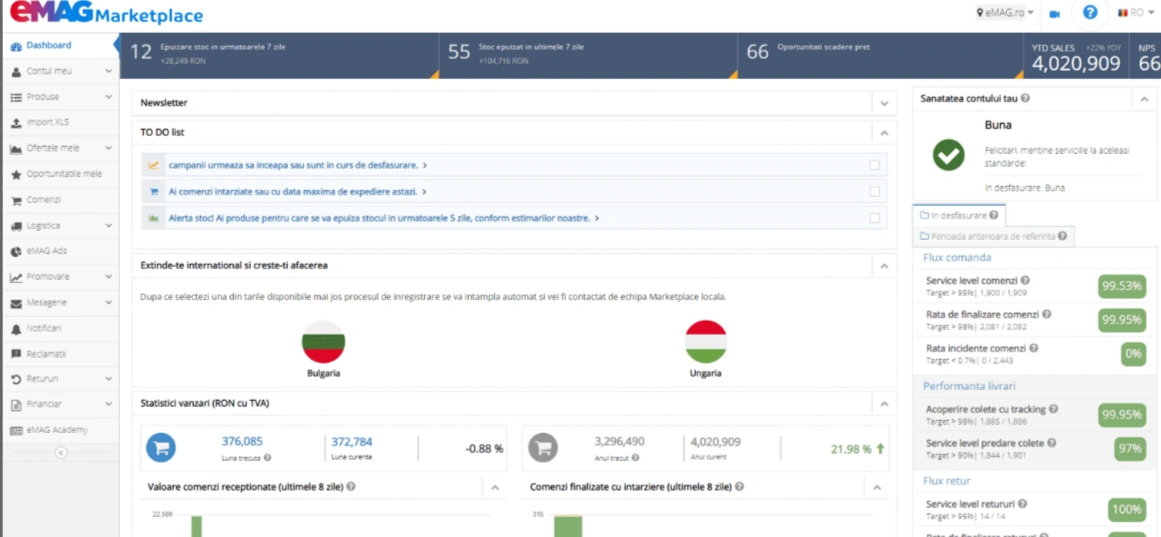Switch to Perioada anterioara de referinta tab
Viewport: 1161px width, 537px height.
pos(992,236)
